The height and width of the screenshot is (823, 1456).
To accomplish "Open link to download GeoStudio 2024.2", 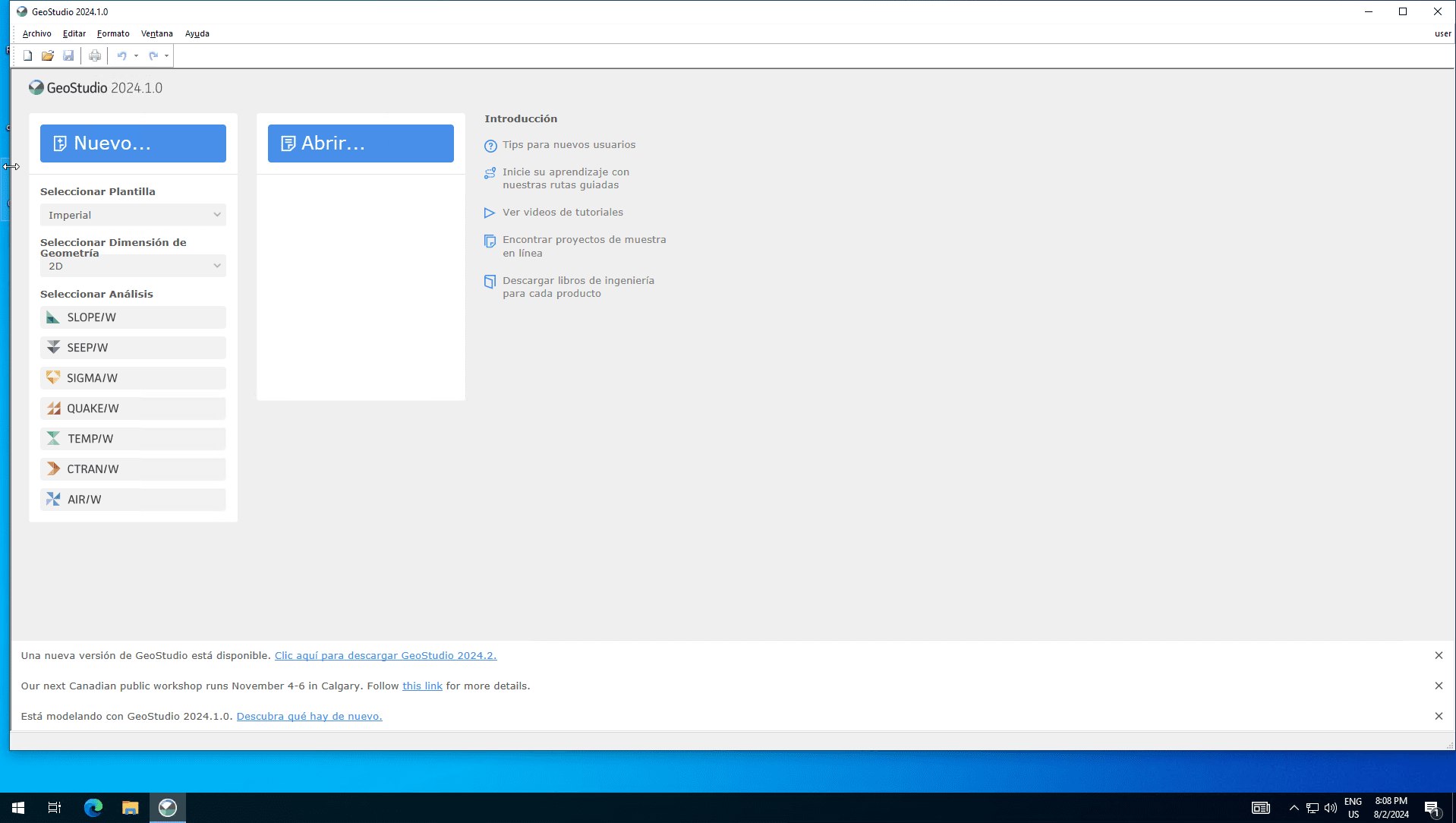I will pyautogui.click(x=386, y=656).
